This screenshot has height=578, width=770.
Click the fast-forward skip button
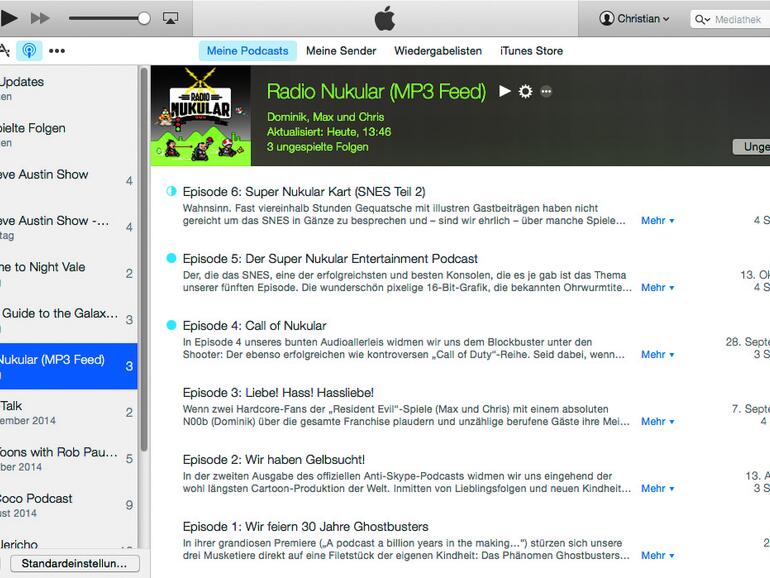40,18
